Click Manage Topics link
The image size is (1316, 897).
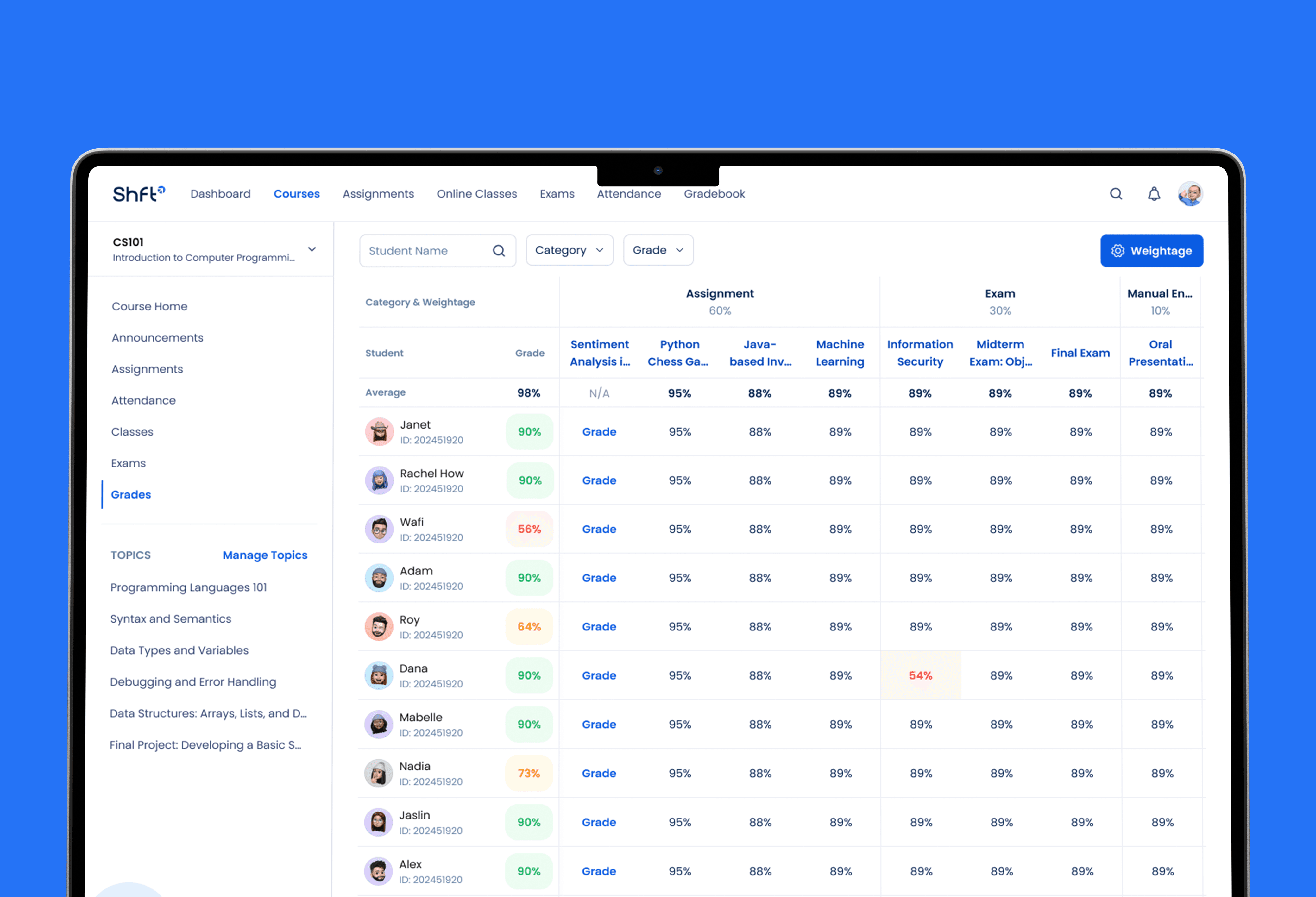point(265,555)
